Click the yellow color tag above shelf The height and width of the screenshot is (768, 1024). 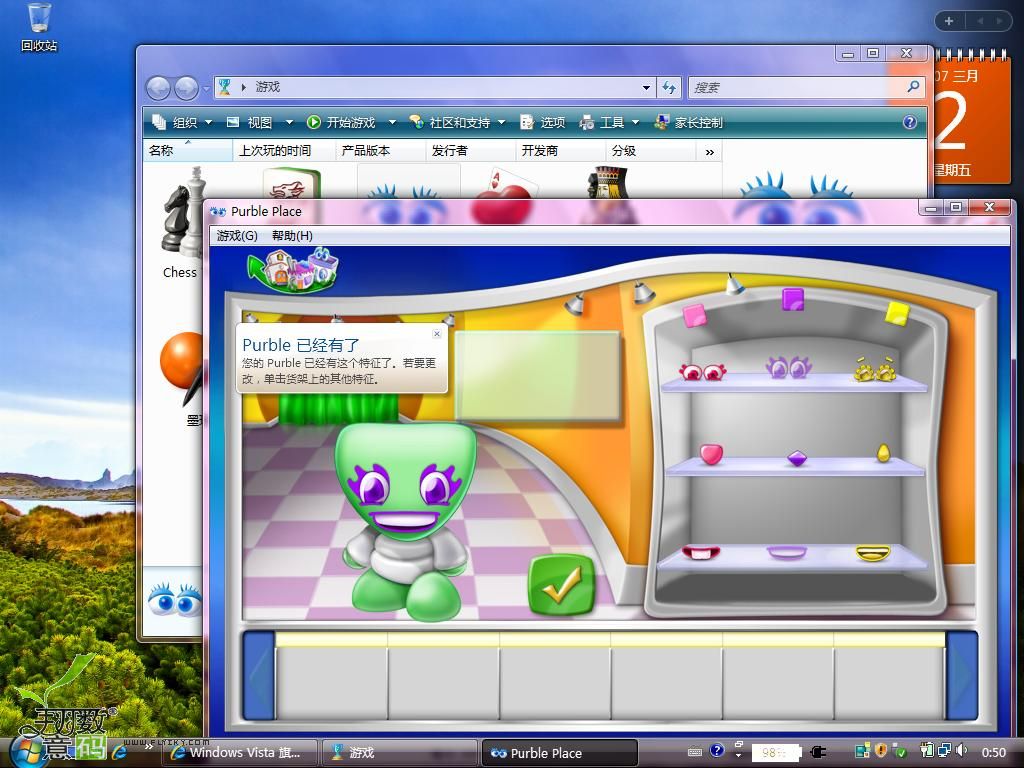point(897,313)
